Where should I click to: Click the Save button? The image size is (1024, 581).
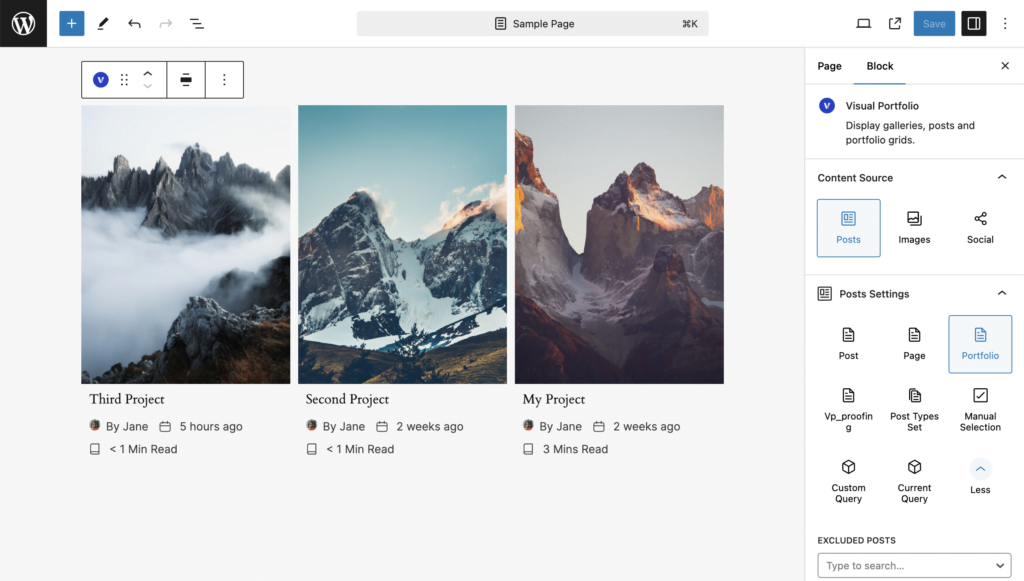coord(934,23)
